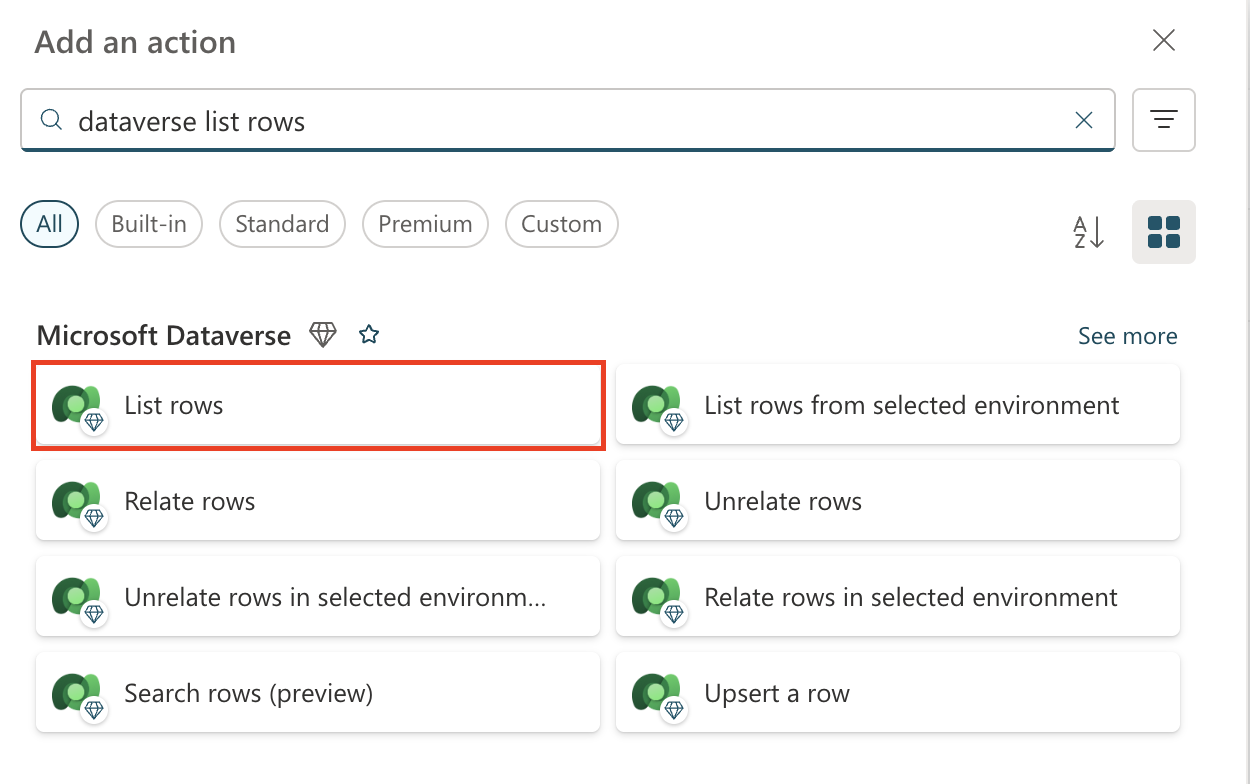The height and width of the screenshot is (784, 1250).
Task: Enable the Premium connector filter
Action: point(425,224)
